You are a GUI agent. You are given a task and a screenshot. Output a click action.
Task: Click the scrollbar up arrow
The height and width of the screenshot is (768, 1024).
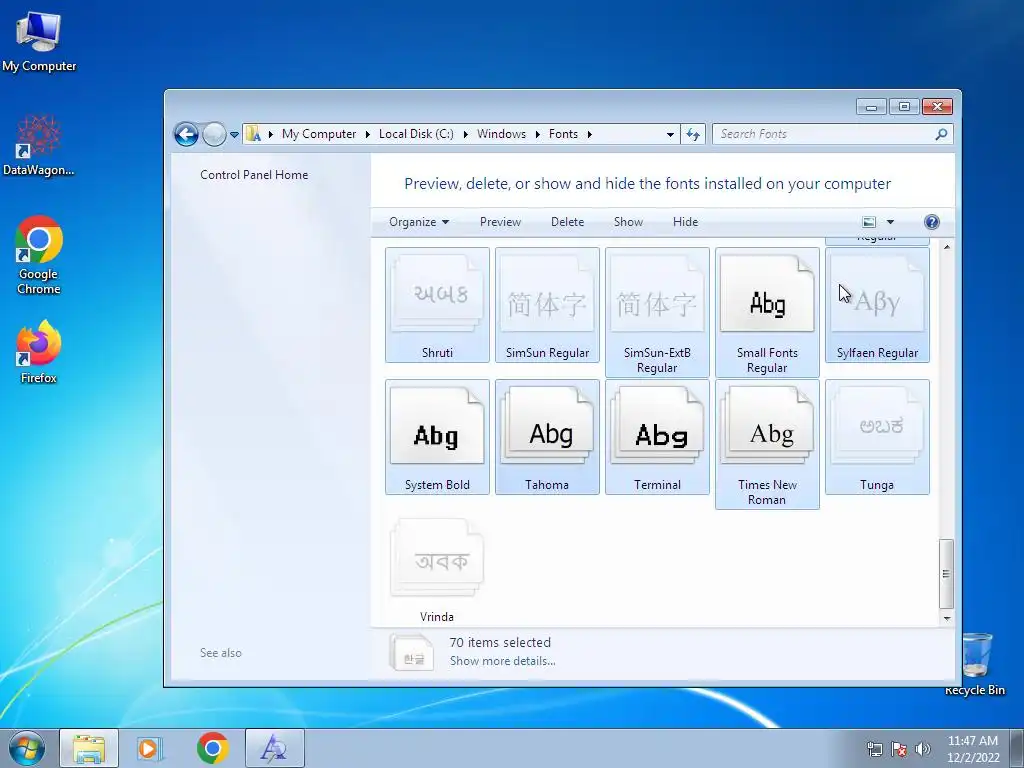946,247
